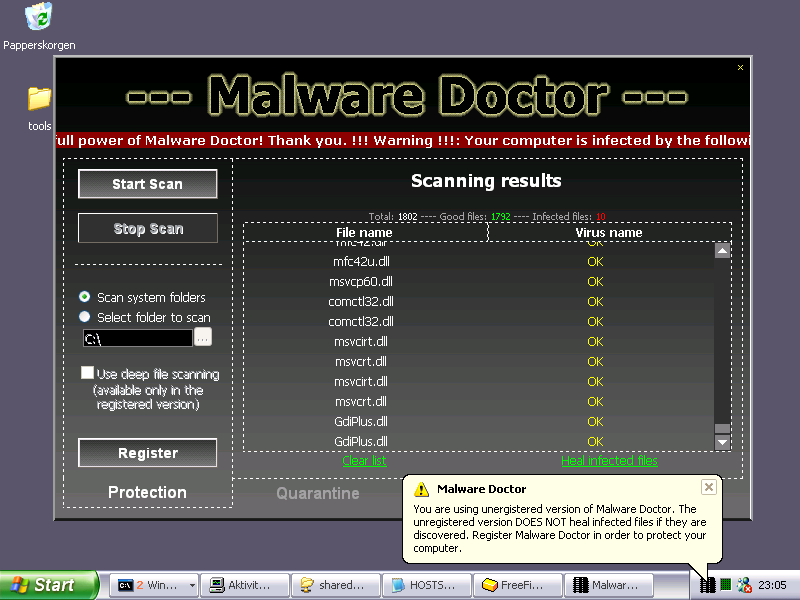Switch to shared... taskbar window
This screenshot has width=800, height=600.
coord(336,585)
